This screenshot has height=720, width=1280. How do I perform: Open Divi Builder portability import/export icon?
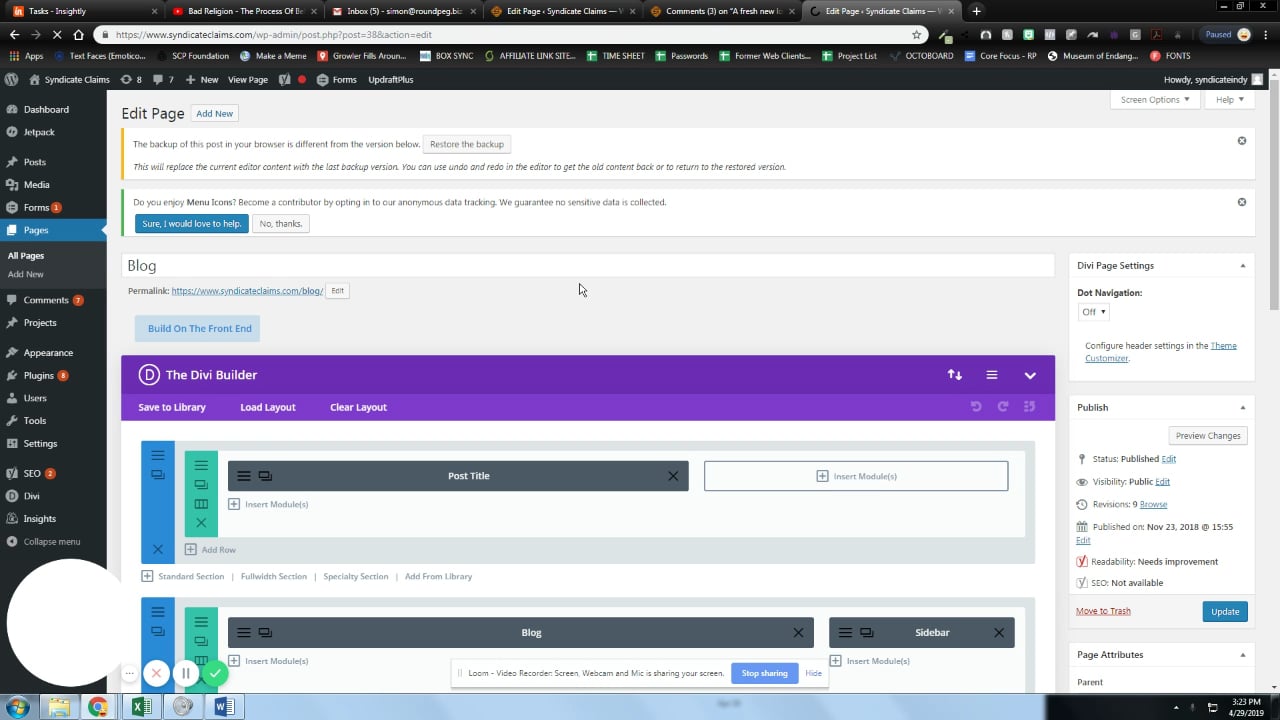pyautogui.click(x=955, y=375)
